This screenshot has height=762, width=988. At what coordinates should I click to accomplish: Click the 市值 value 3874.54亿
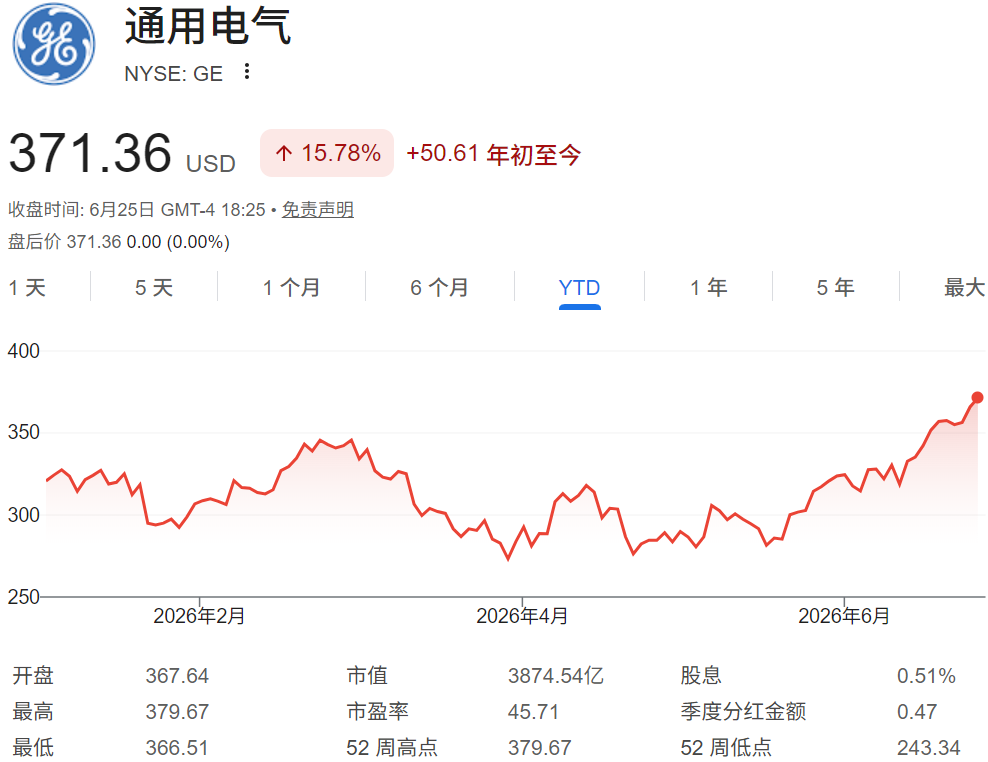coord(556,676)
